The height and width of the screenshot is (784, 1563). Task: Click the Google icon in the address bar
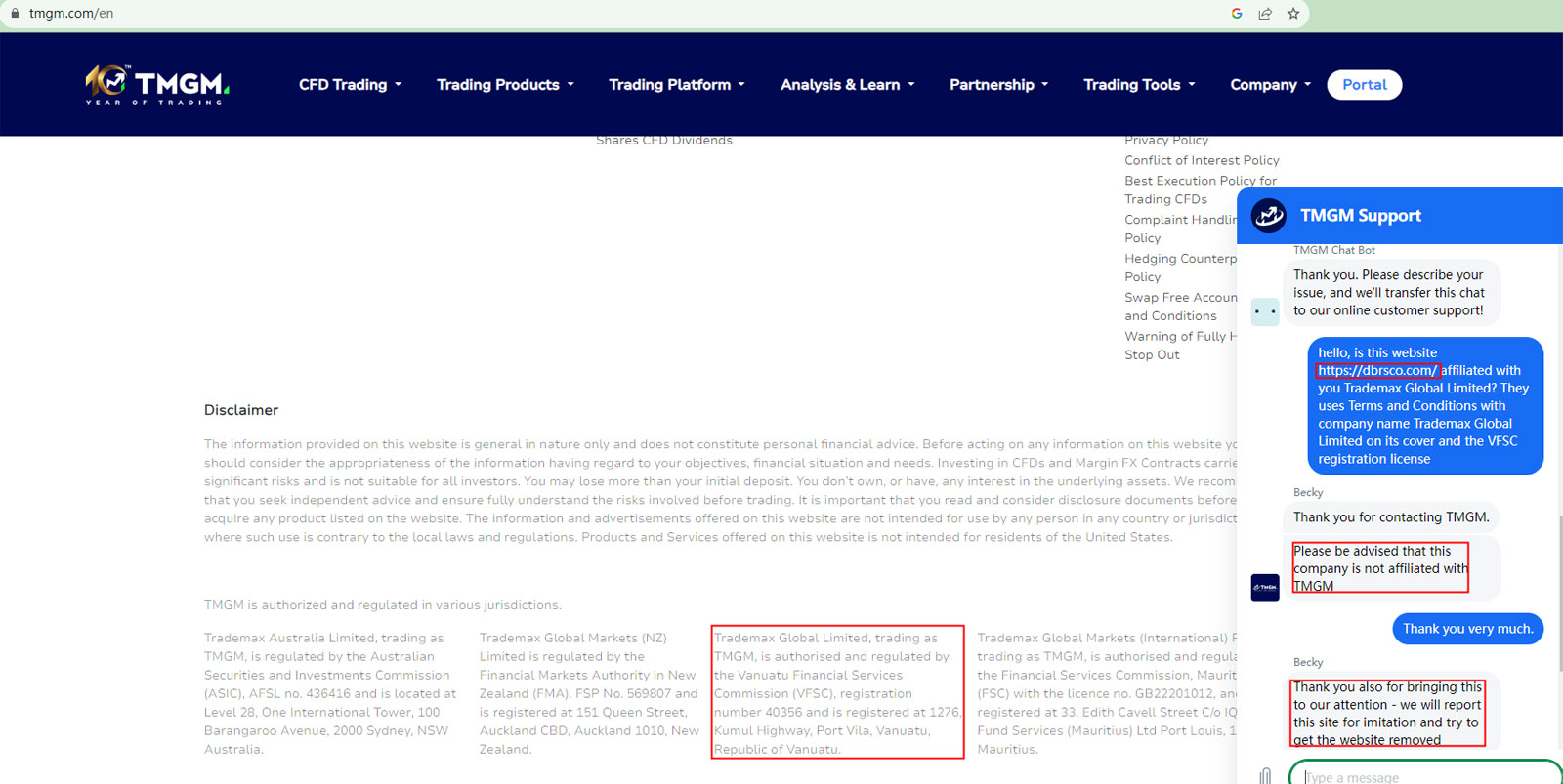tap(1237, 14)
